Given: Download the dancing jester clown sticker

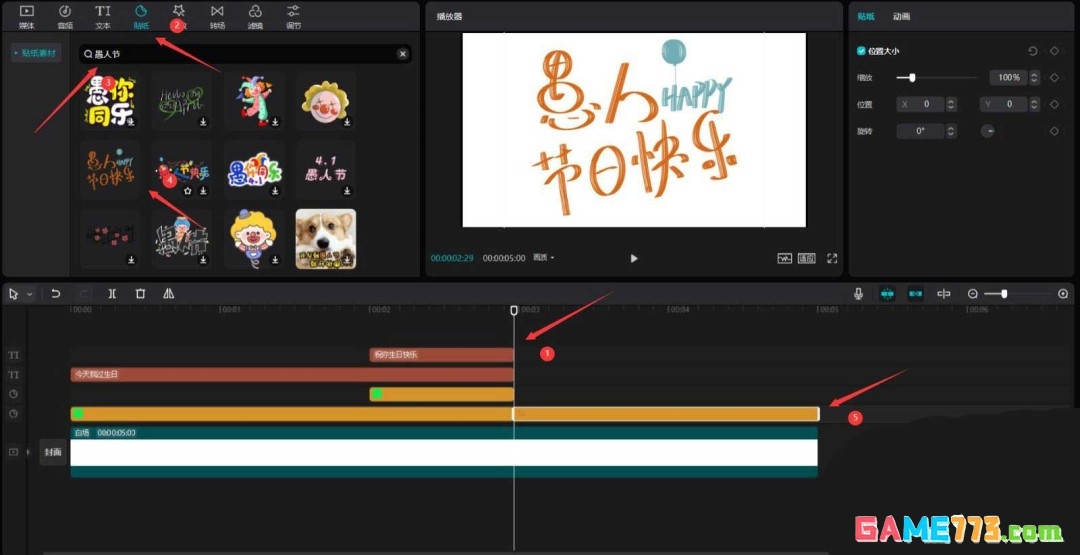Looking at the screenshot, I should point(275,122).
